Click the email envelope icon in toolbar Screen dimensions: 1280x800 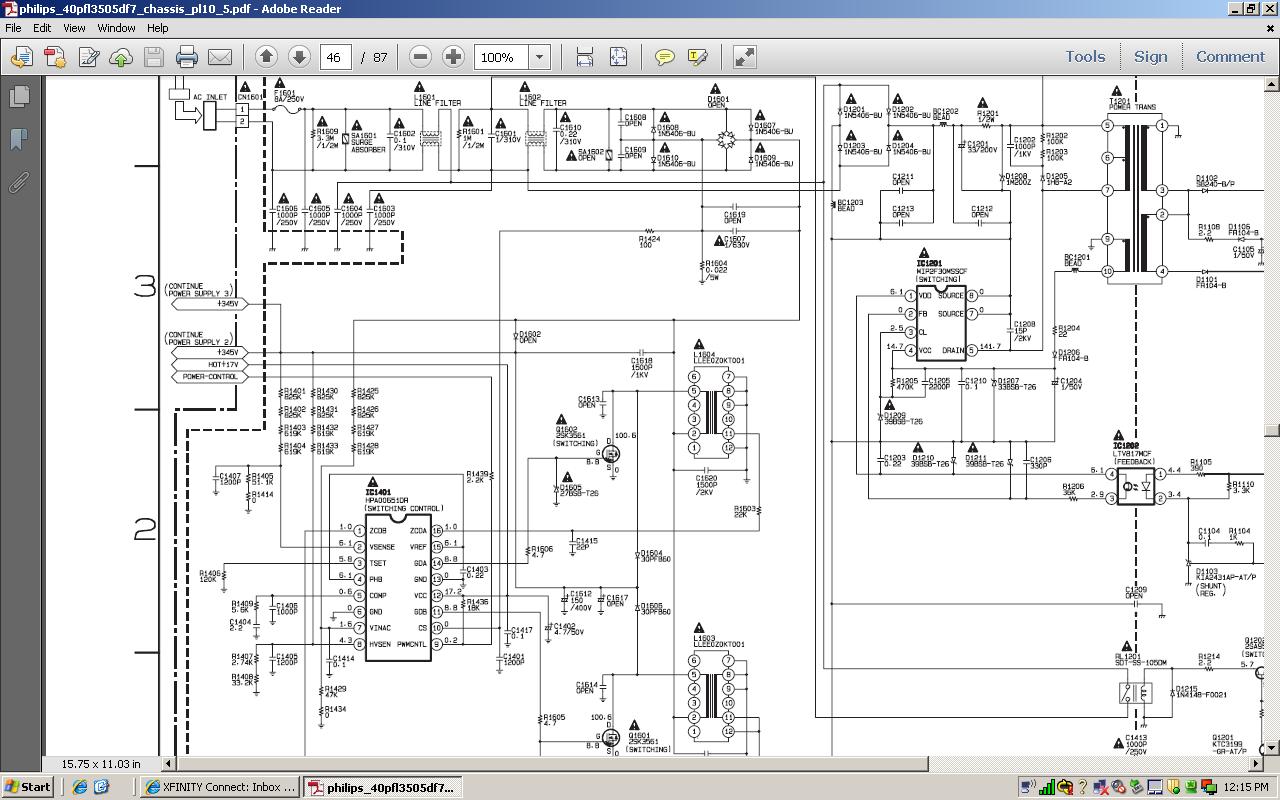pos(220,57)
